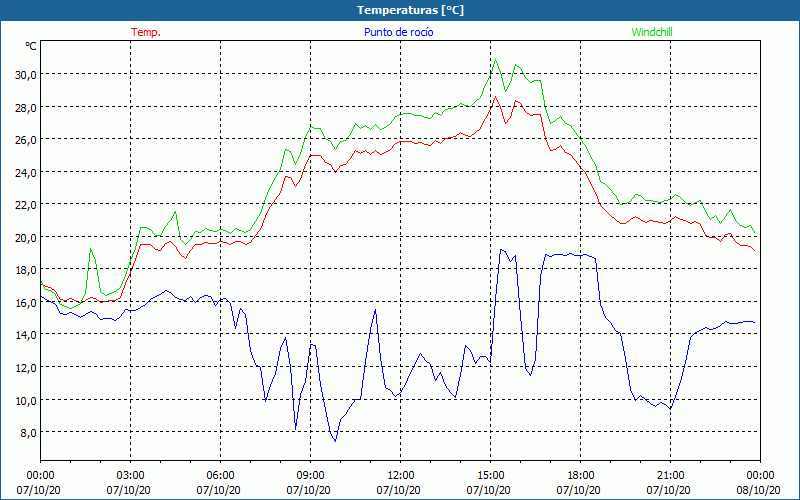
Task: Click the '03:00' time axis label
Action: (131, 476)
